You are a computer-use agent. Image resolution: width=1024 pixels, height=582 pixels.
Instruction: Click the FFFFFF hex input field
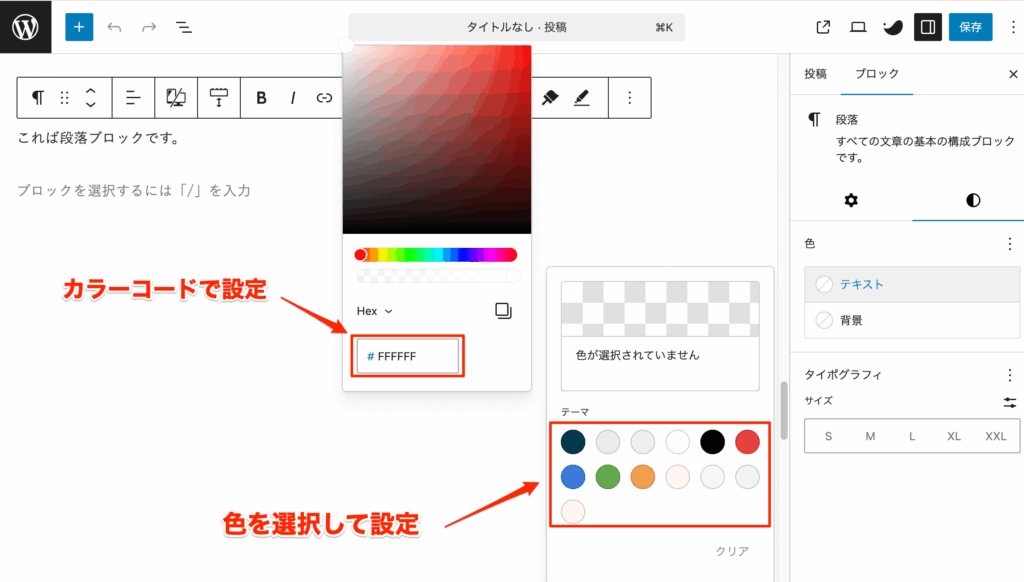point(407,356)
